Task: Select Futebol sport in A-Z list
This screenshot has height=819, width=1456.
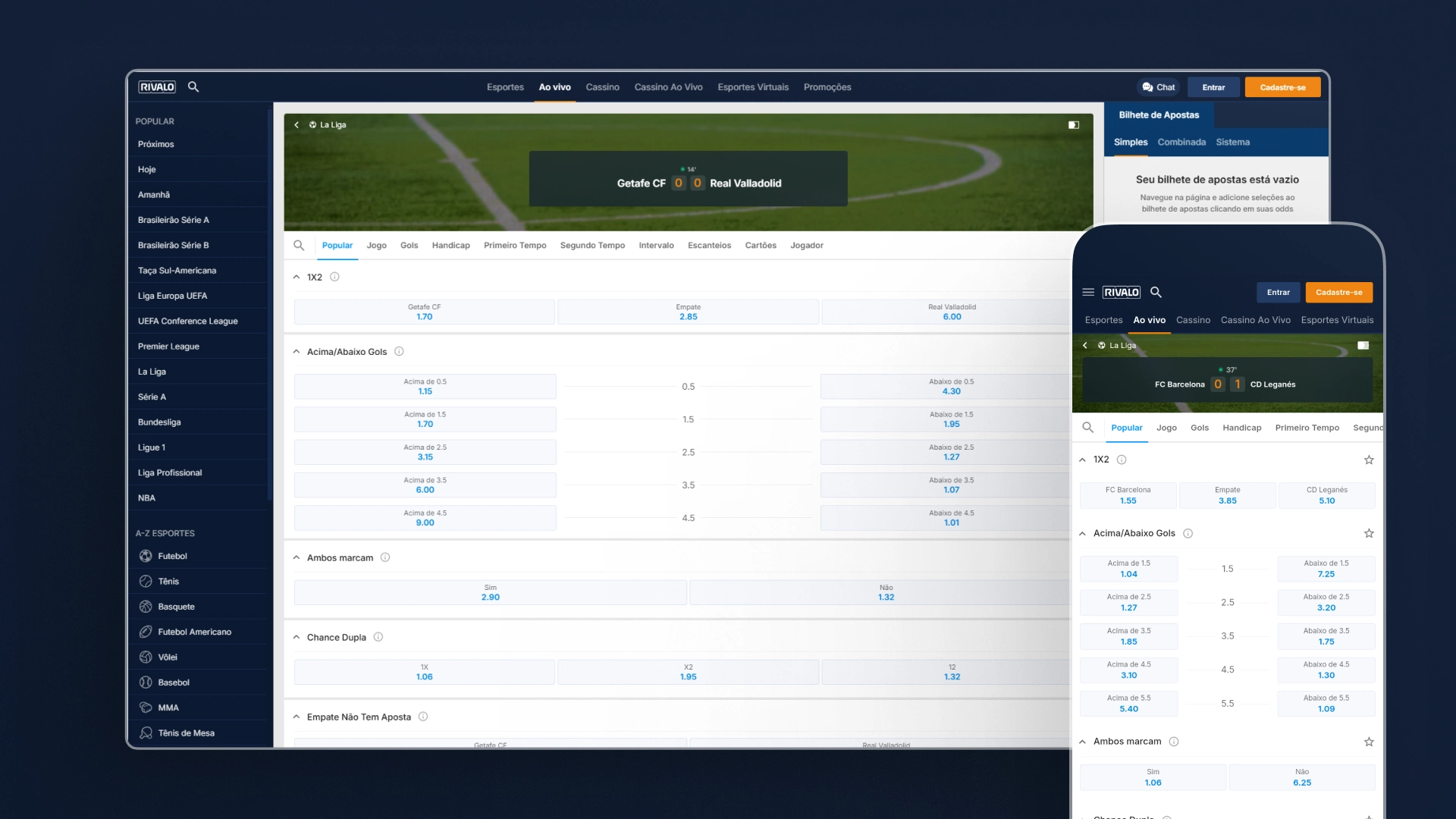Action: point(197,557)
